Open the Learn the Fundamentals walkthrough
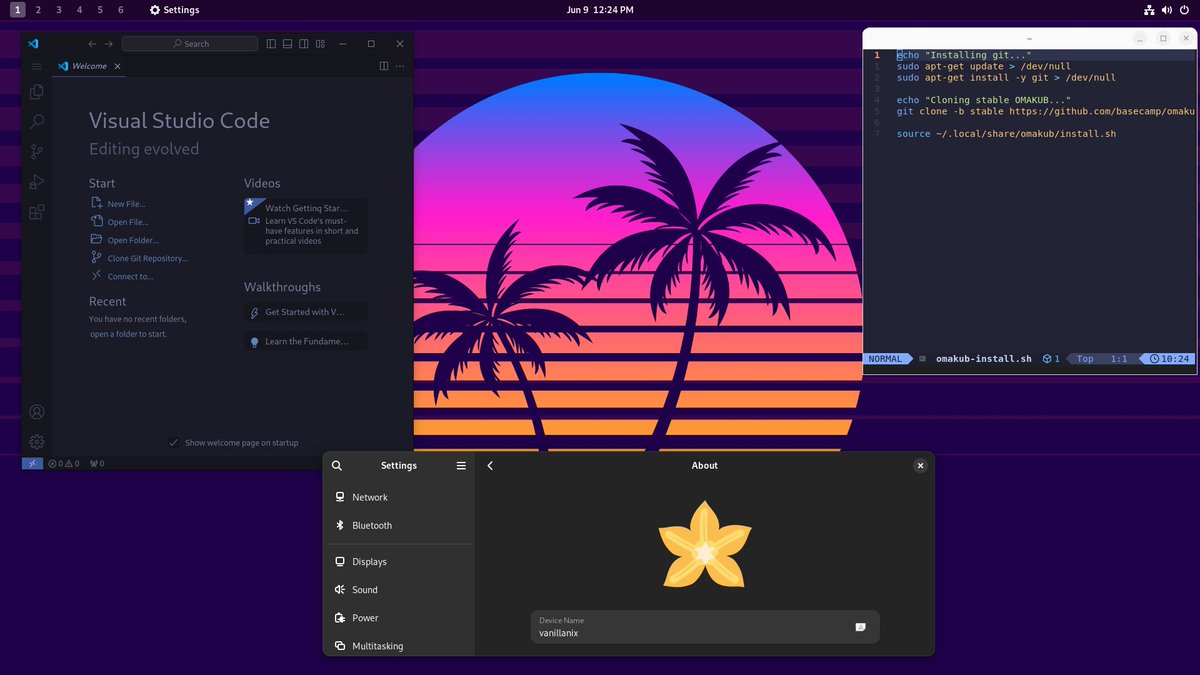This screenshot has width=1200, height=675. click(305, 341)
